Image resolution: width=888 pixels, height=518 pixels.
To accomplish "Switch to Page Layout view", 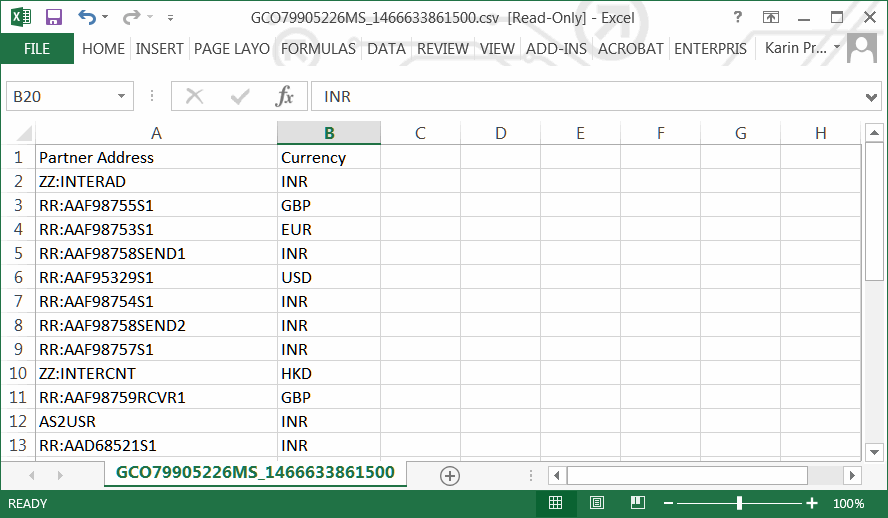I will (x=596, y=503).
